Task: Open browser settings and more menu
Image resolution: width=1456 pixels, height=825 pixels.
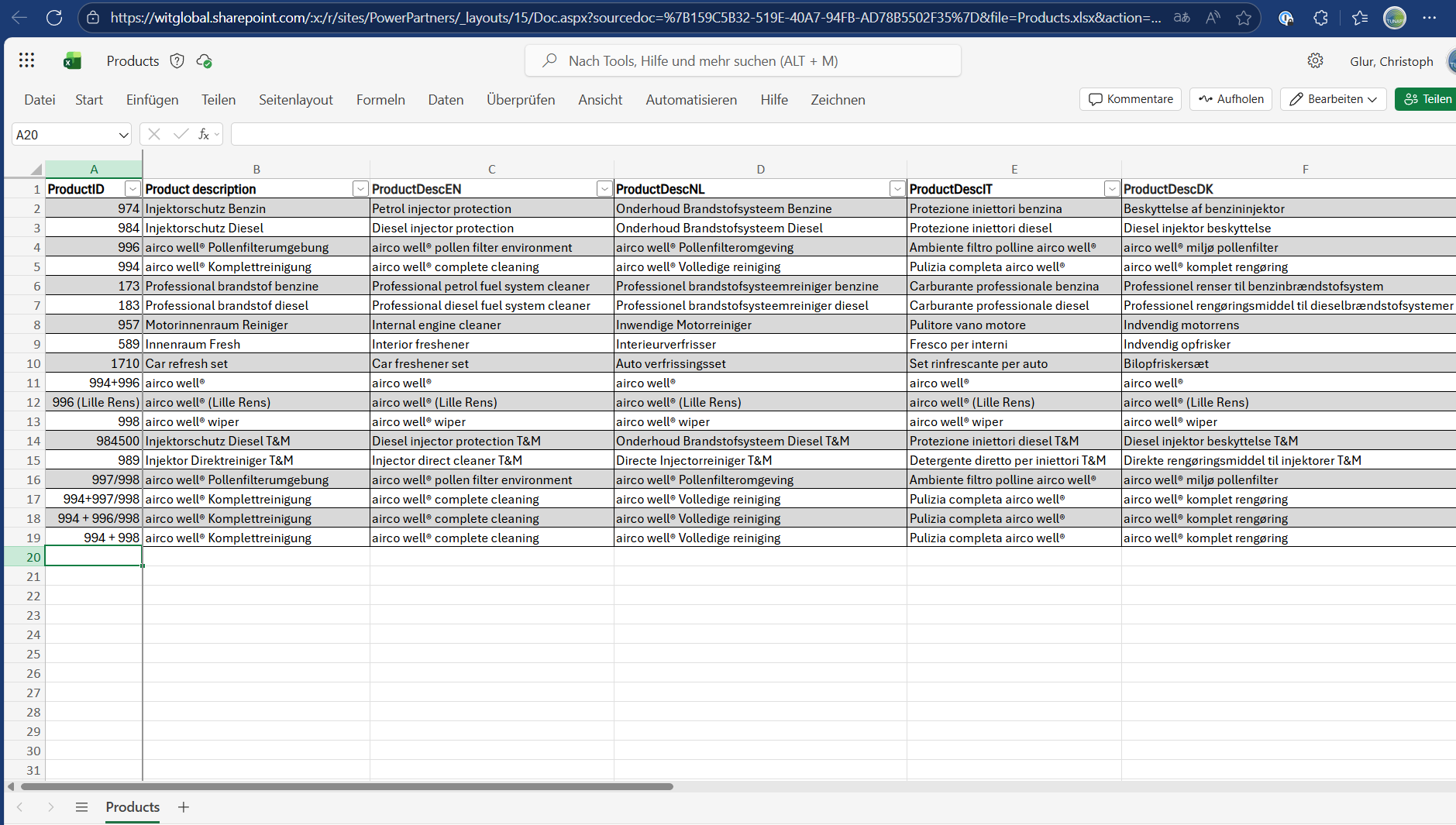Action: point(1430,17)
